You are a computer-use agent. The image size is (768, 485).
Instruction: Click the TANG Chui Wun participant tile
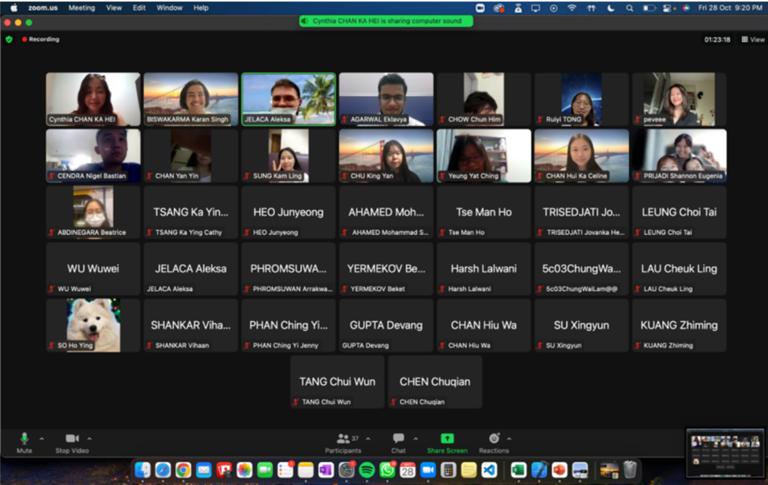(337, 382)
